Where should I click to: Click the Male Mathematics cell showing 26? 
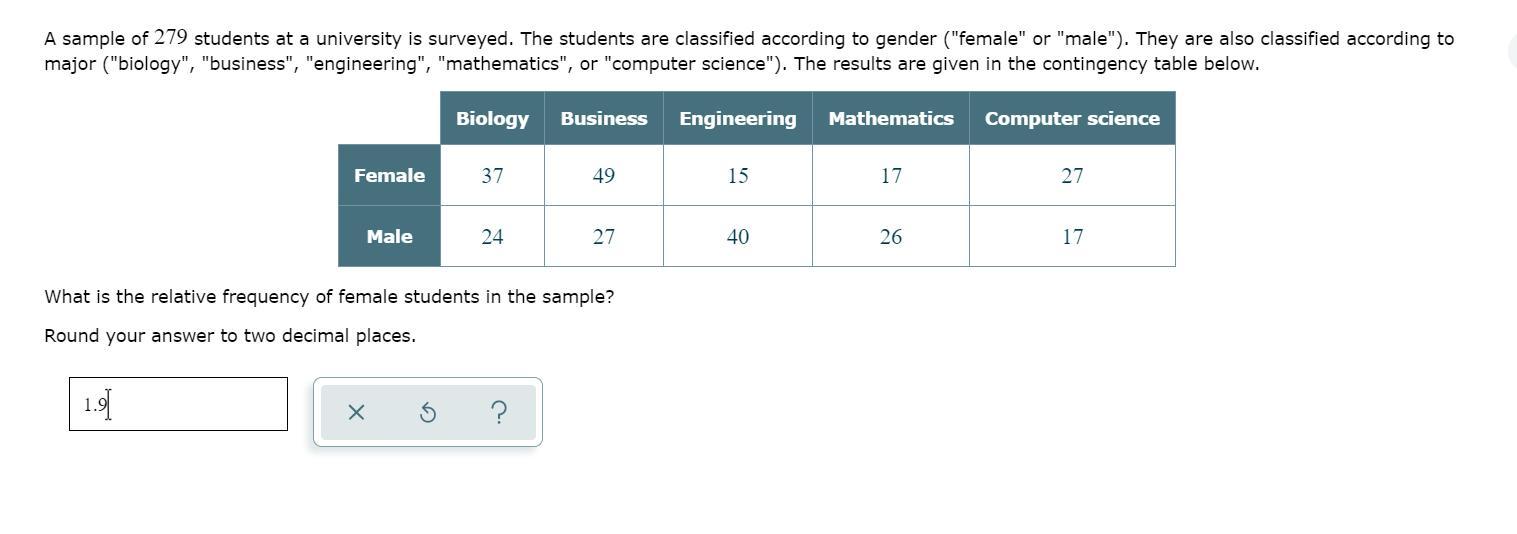(890, 237)
